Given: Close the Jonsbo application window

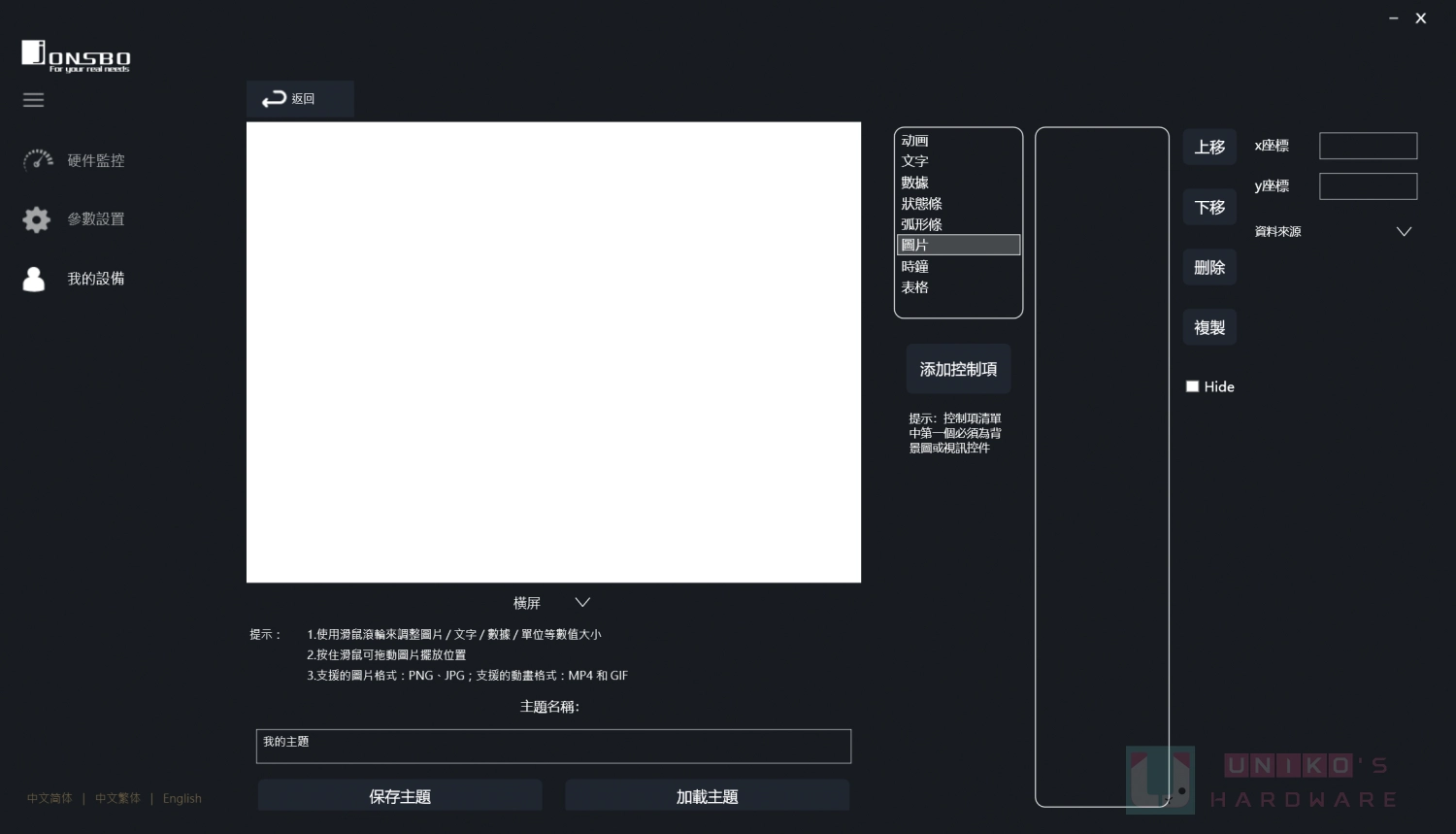Looking at the screenshot, I should (1421, 18).
